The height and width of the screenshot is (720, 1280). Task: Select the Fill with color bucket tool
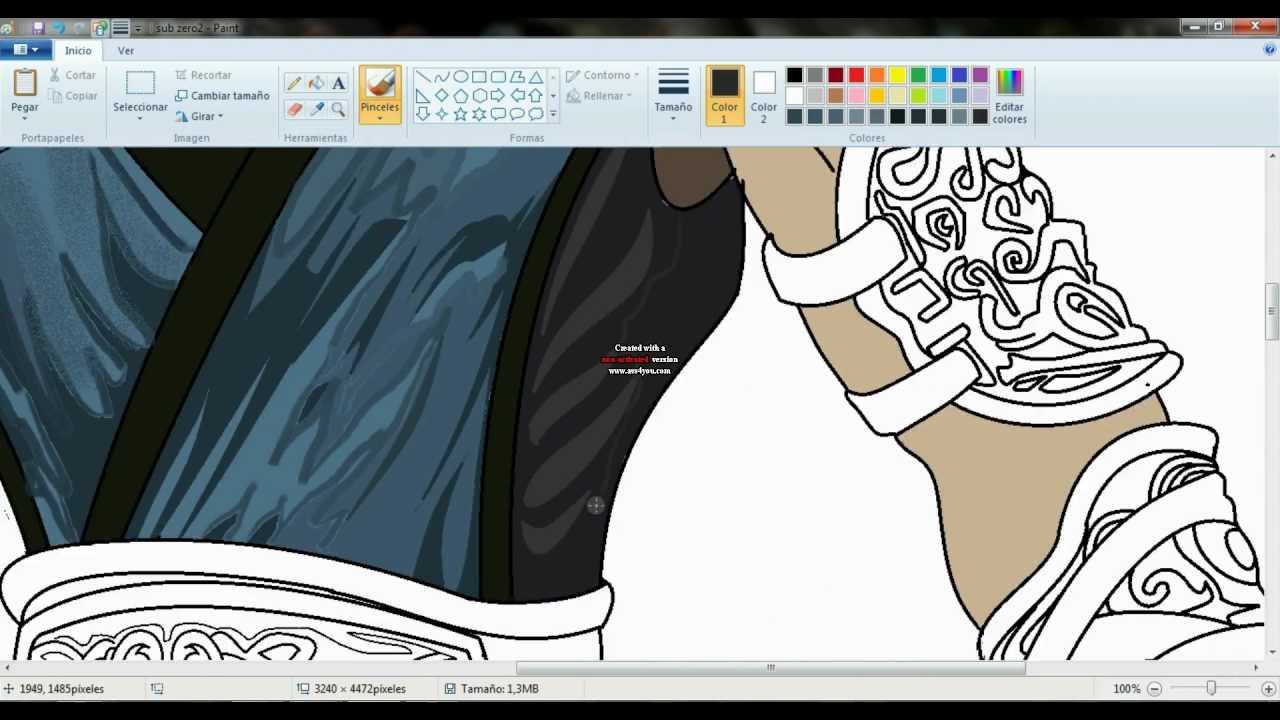point(316,84)
